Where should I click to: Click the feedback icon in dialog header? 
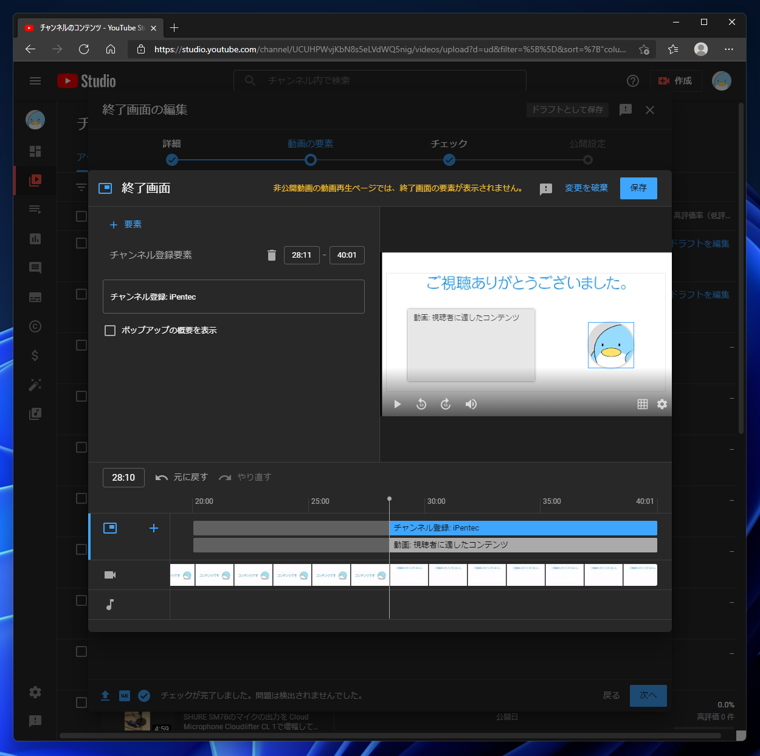coord(625,110)
